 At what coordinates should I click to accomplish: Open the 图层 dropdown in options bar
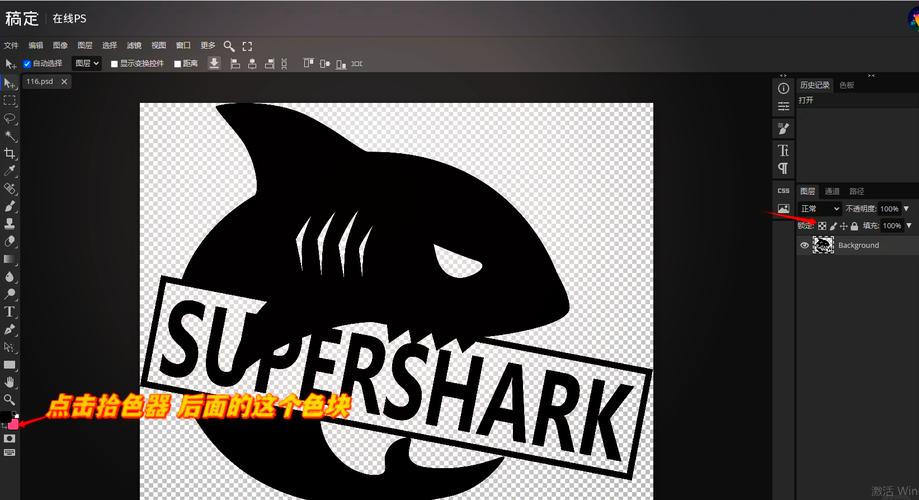pyautogui.click(x=87, y=63)
